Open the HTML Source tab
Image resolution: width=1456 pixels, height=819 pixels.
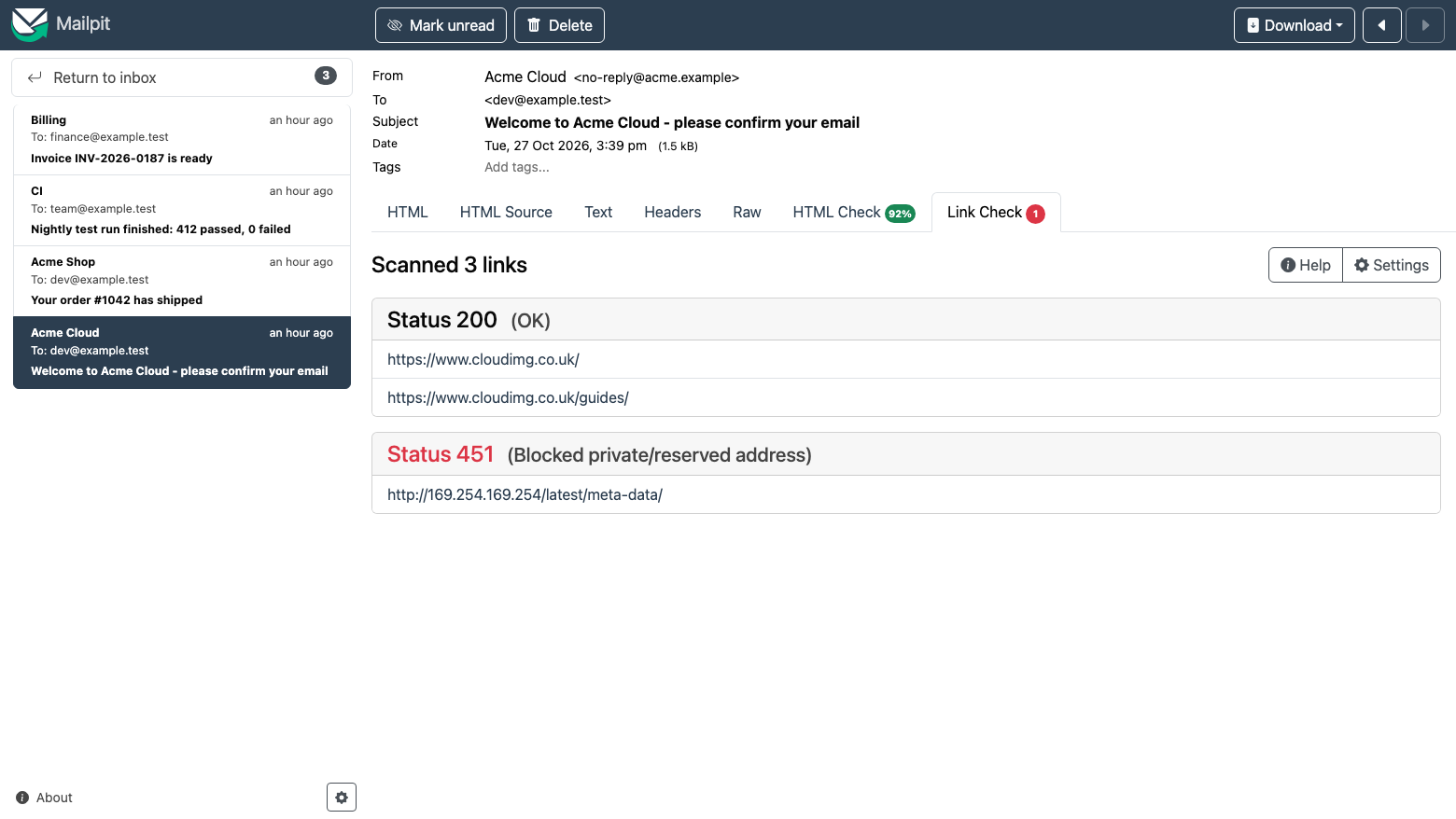[x=506, y=213]
